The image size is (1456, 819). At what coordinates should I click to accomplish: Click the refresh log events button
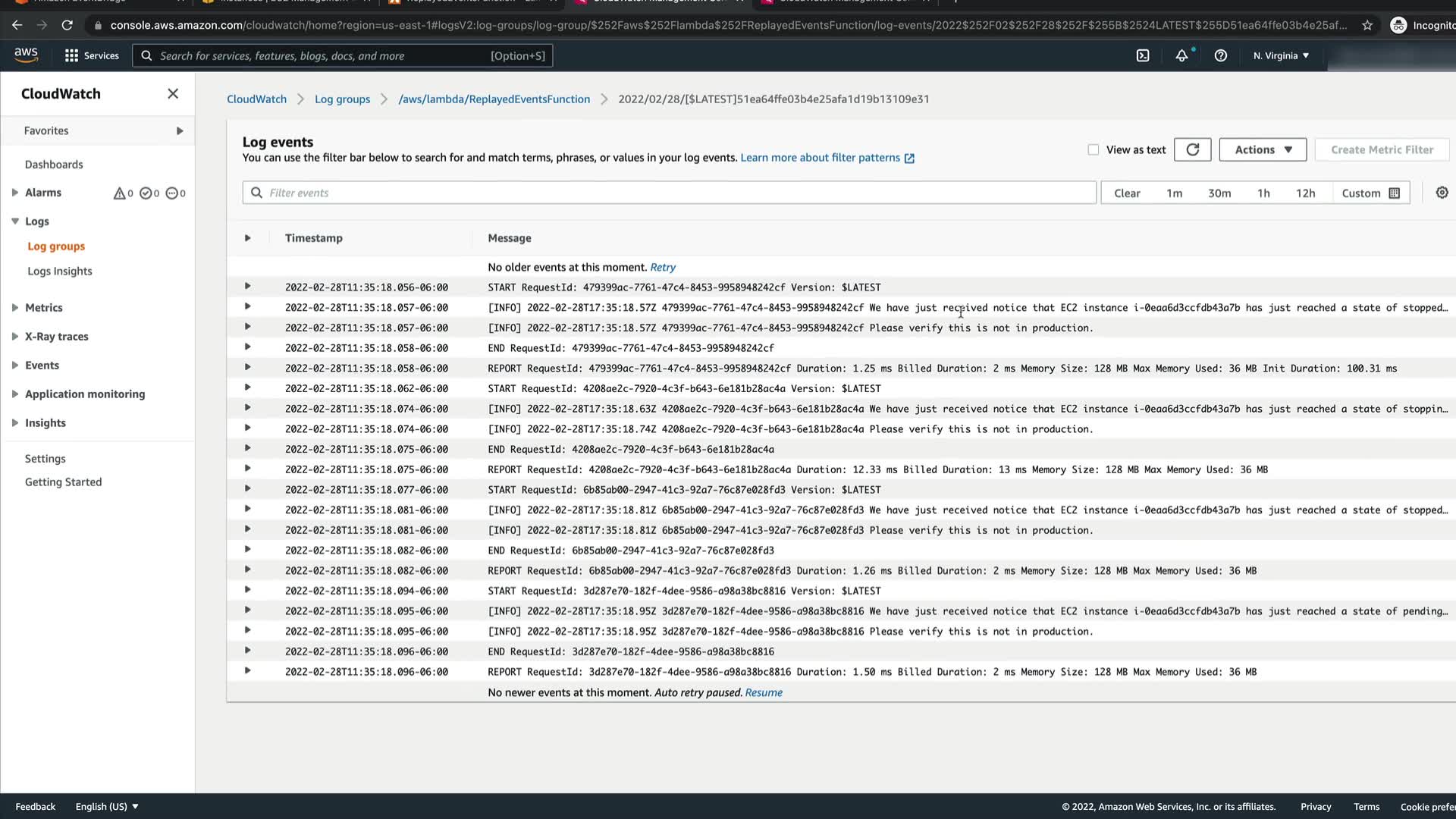tap(1192, 149)
